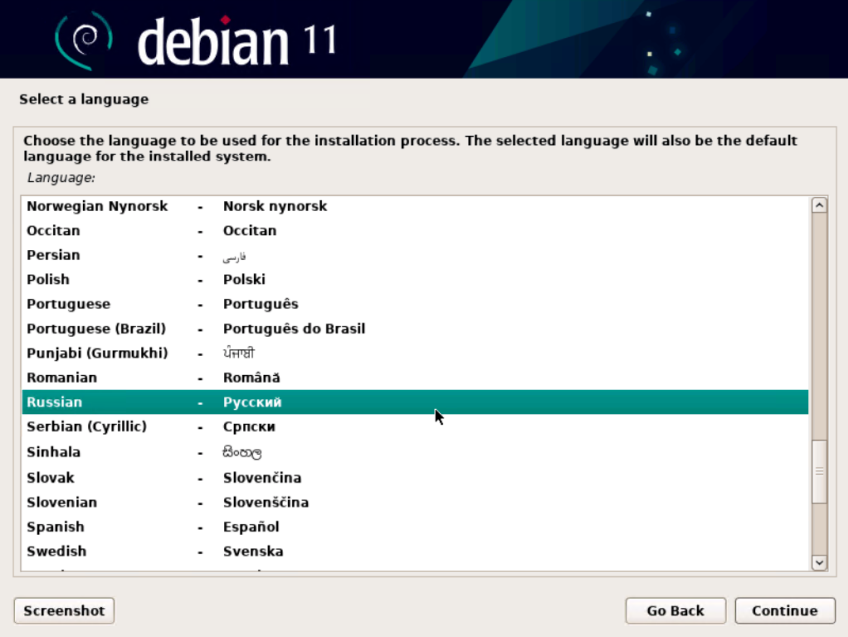Choose Swedish - Svenska
This screenshot has width=848, height=637.
(x=415, y=551)
